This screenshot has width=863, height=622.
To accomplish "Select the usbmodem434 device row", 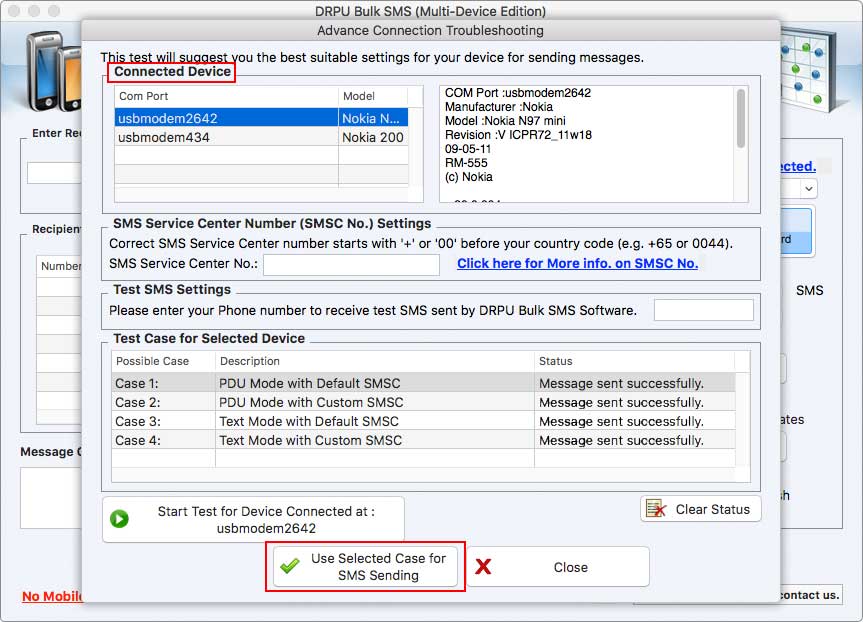I will 261,137.
